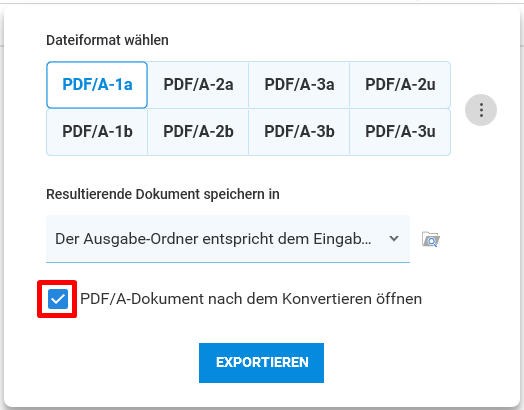Screen dimensions: 524x410
Task: Uncheck open PDF/A document after converting
Action: click(x=58, y=299)
